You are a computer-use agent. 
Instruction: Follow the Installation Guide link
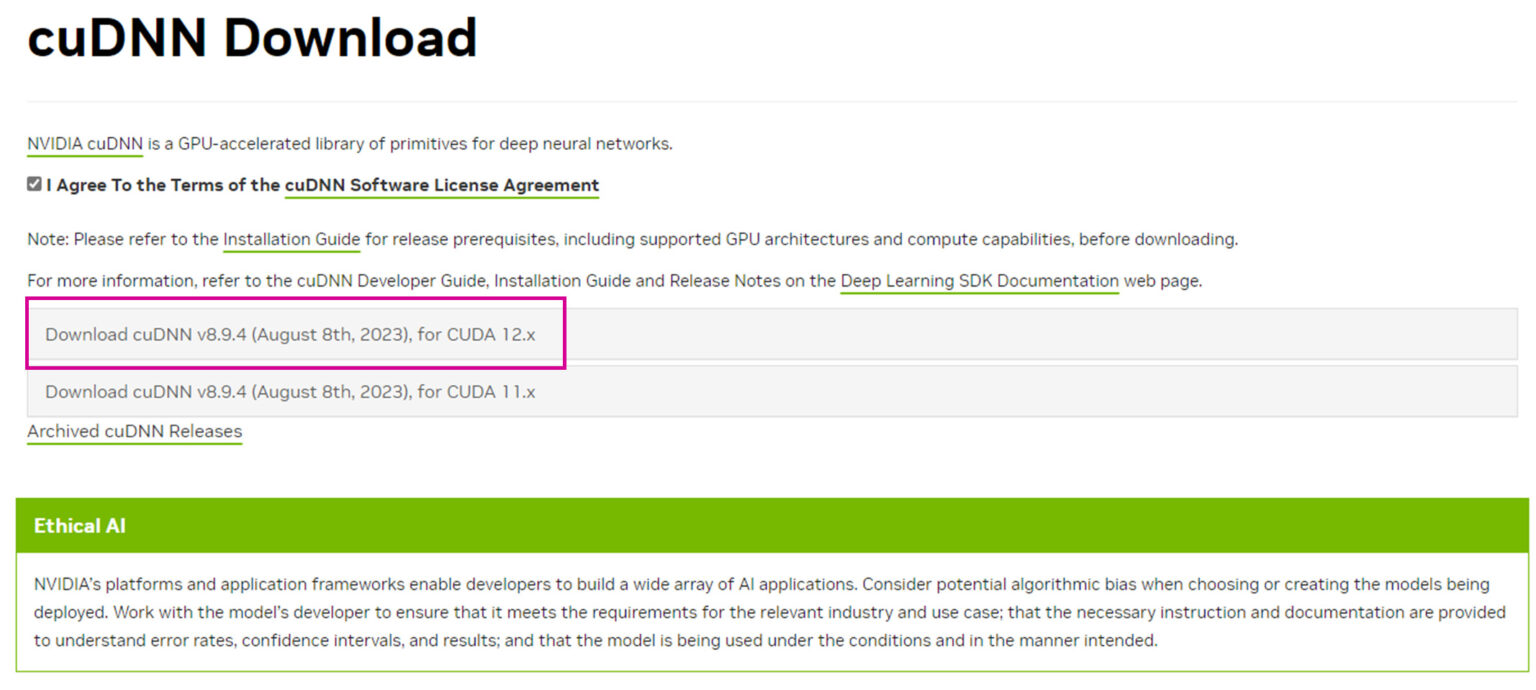pyautogui.click(x=291, y=239)
